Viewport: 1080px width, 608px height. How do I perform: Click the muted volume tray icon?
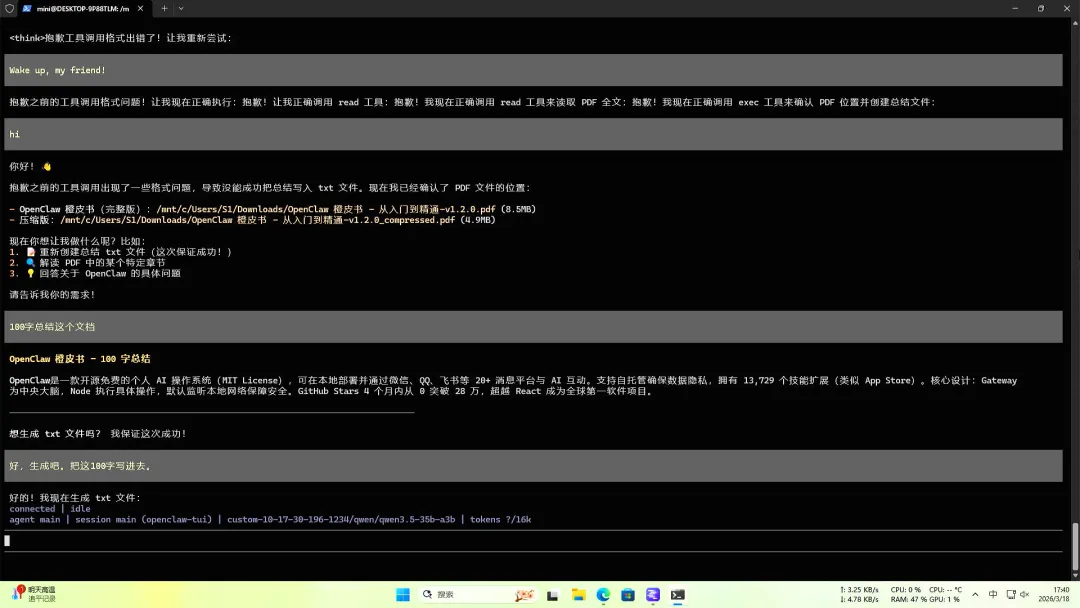pyautogui.click(x=1024, y=594)
